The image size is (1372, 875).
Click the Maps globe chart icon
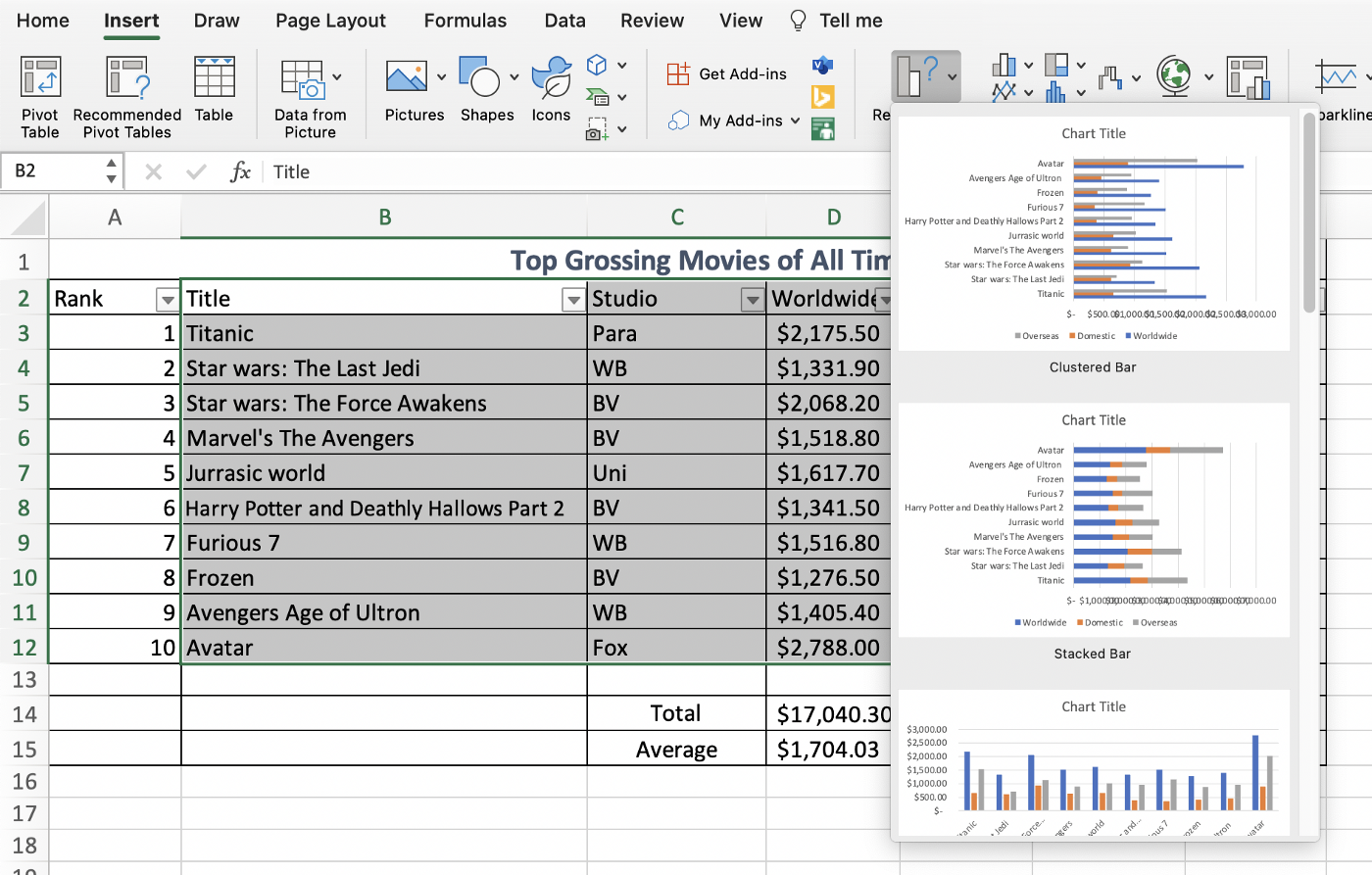click(1173, 76)
